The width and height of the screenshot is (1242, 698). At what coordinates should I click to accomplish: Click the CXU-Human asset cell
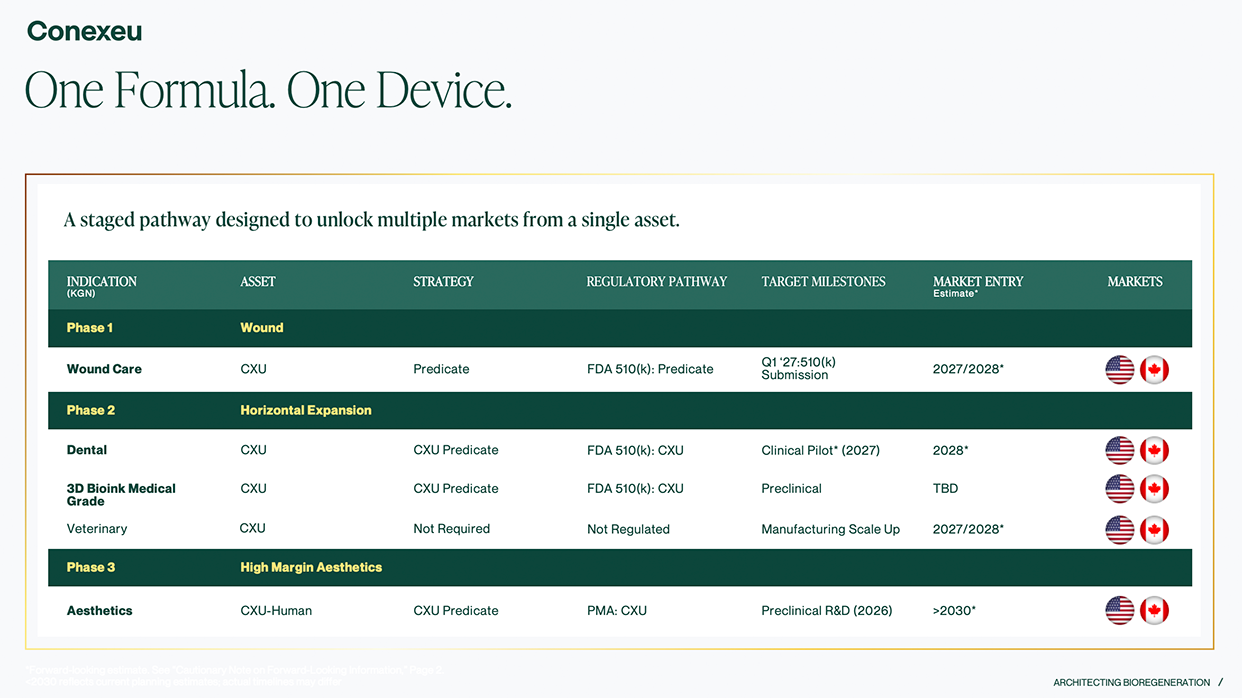(276, 610)
